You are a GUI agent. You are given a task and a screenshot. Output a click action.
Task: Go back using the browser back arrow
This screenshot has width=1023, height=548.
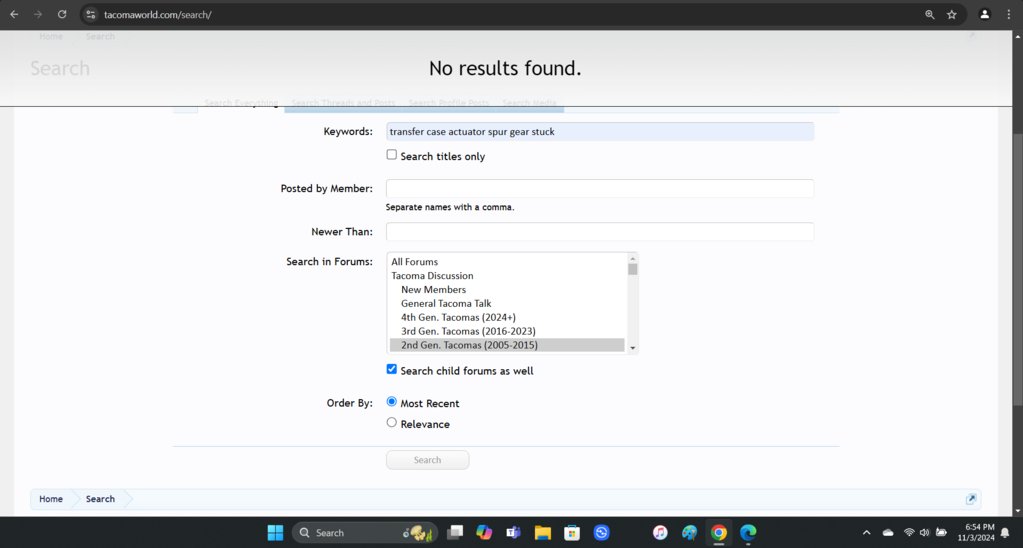[x=14, y=14]
